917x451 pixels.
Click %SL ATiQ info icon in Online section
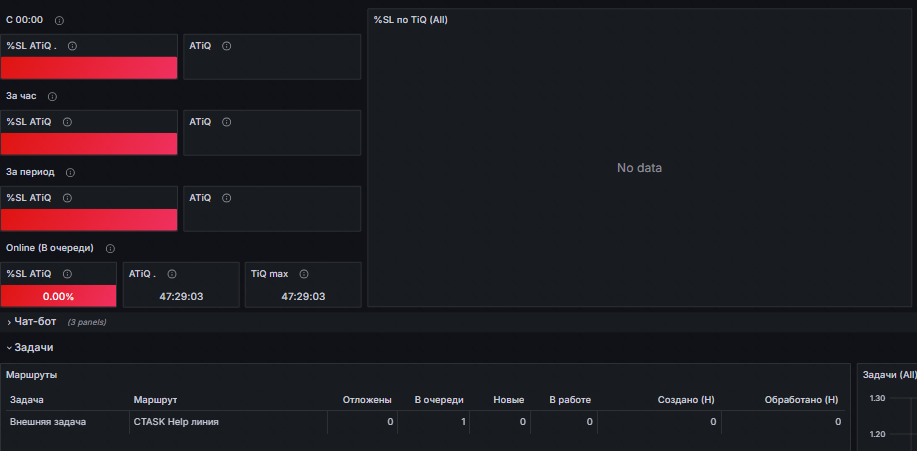(x=67, y=274)
